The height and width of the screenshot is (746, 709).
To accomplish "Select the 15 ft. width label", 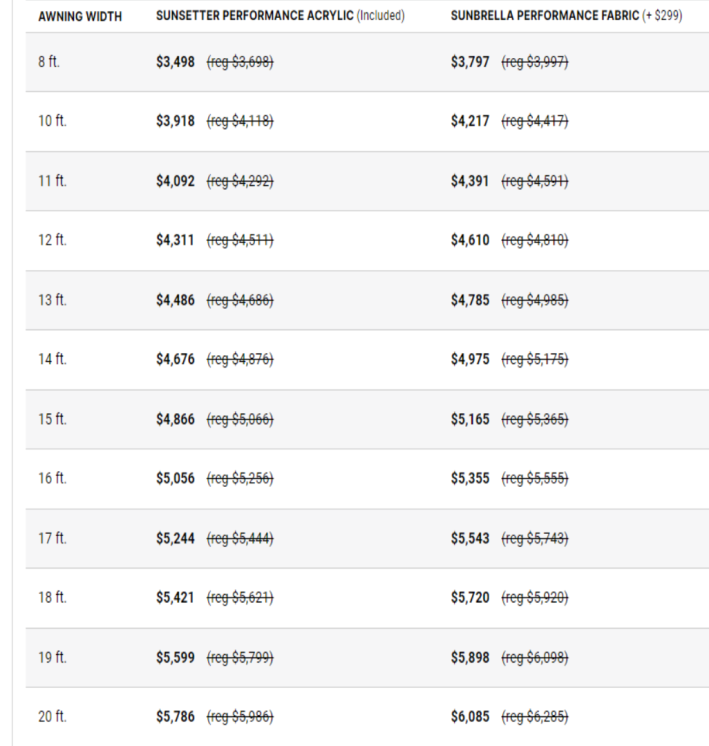I will point(53,419).
